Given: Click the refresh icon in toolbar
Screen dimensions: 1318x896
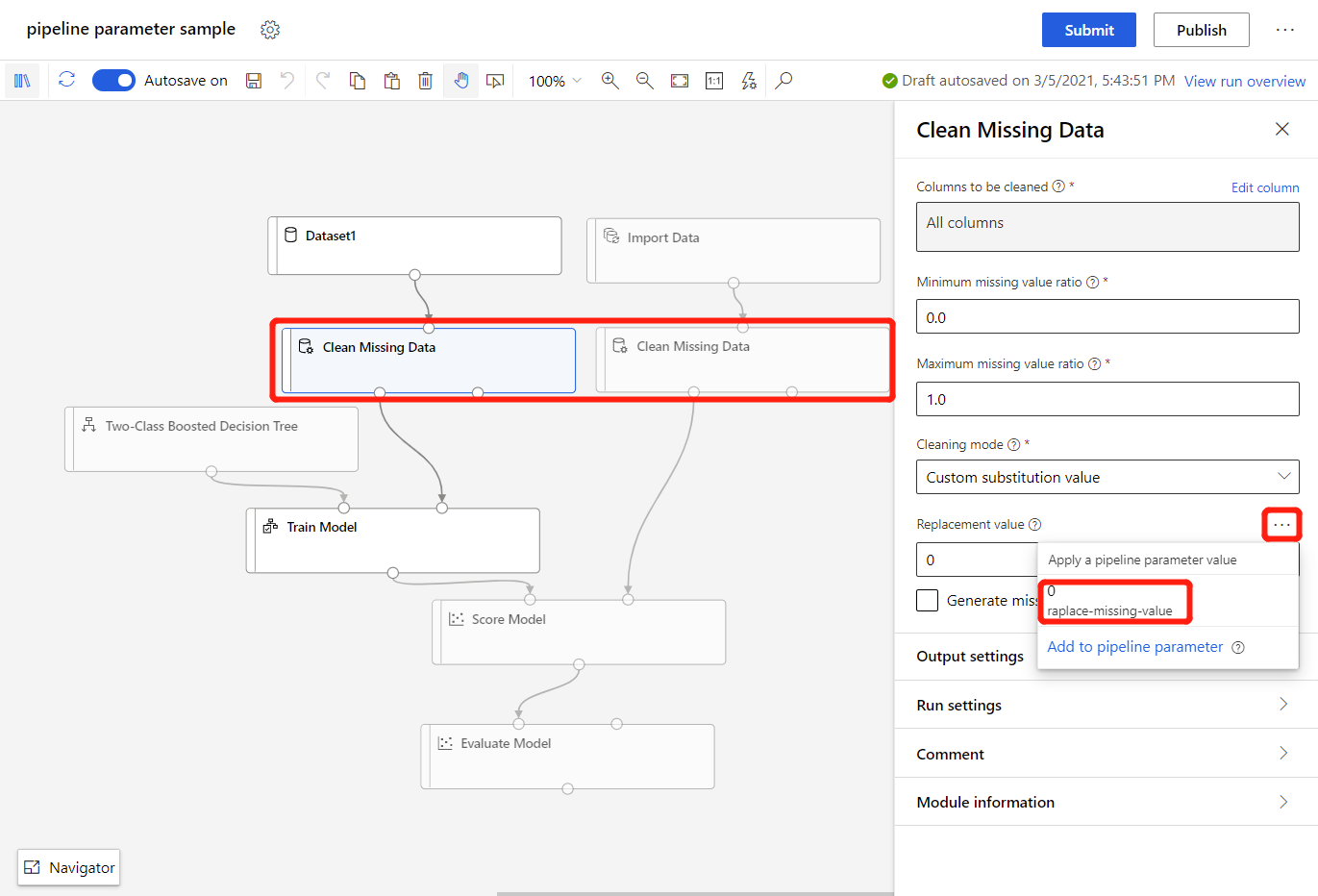Looking at the screenshot, I should click(66, 80).
